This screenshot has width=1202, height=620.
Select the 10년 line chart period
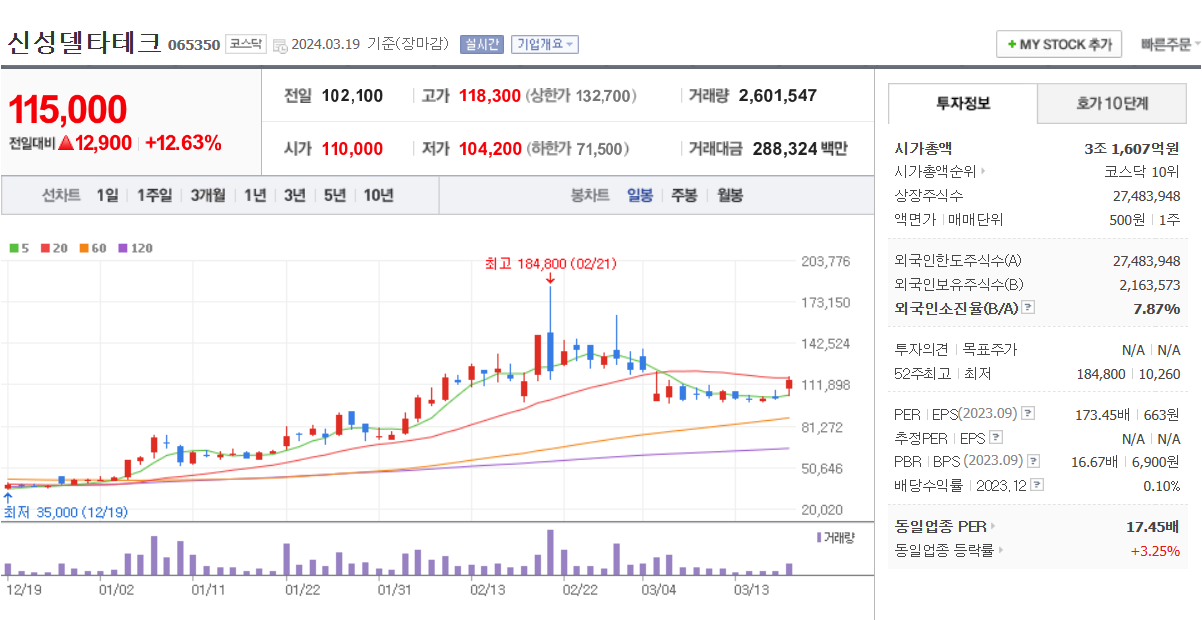pos(378,195)
